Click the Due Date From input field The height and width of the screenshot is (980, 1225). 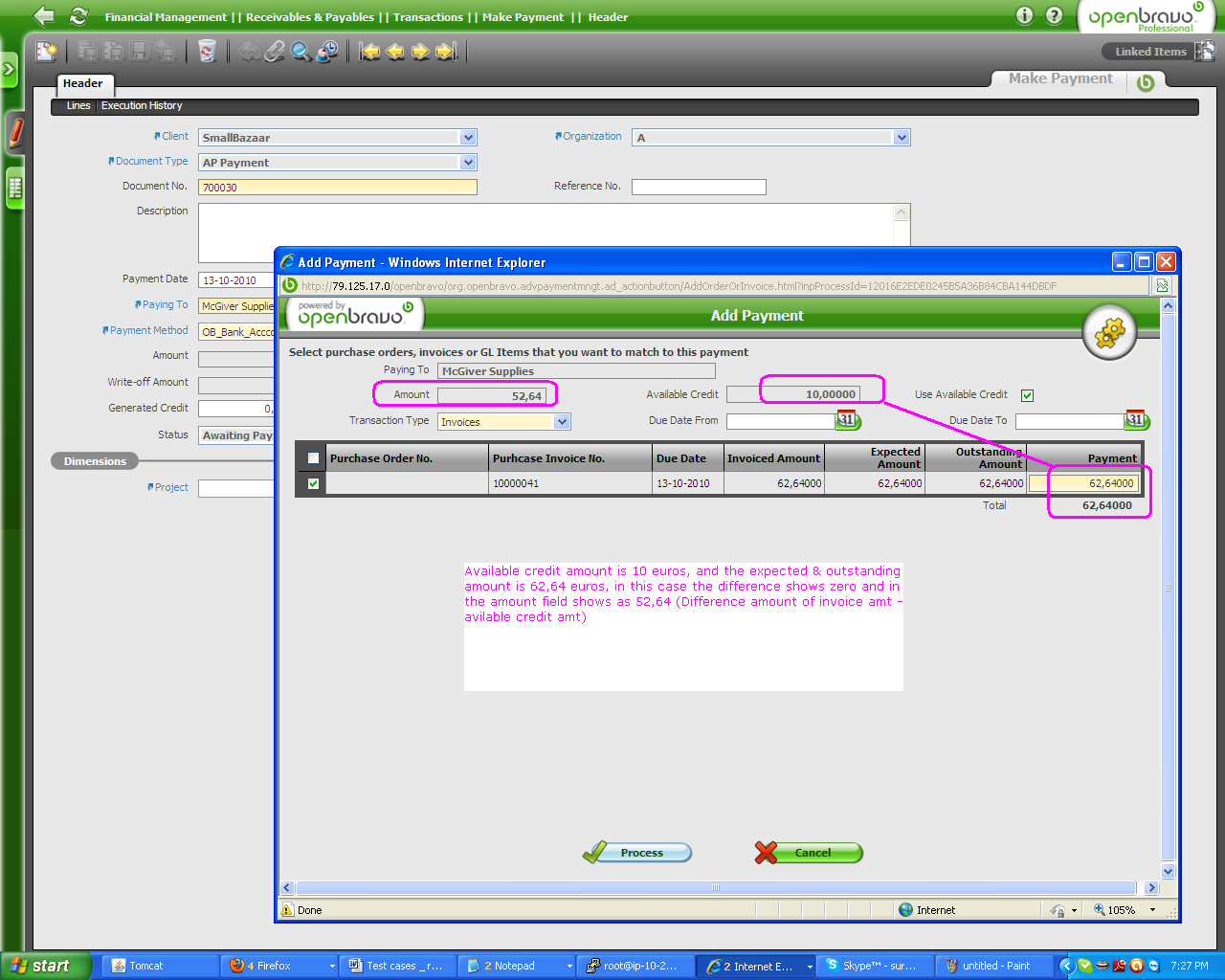tap(781, 421)
